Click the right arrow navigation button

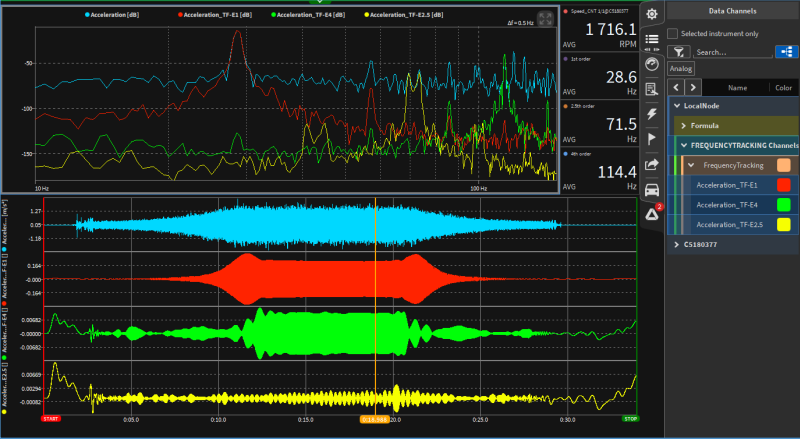pos(693,87)
